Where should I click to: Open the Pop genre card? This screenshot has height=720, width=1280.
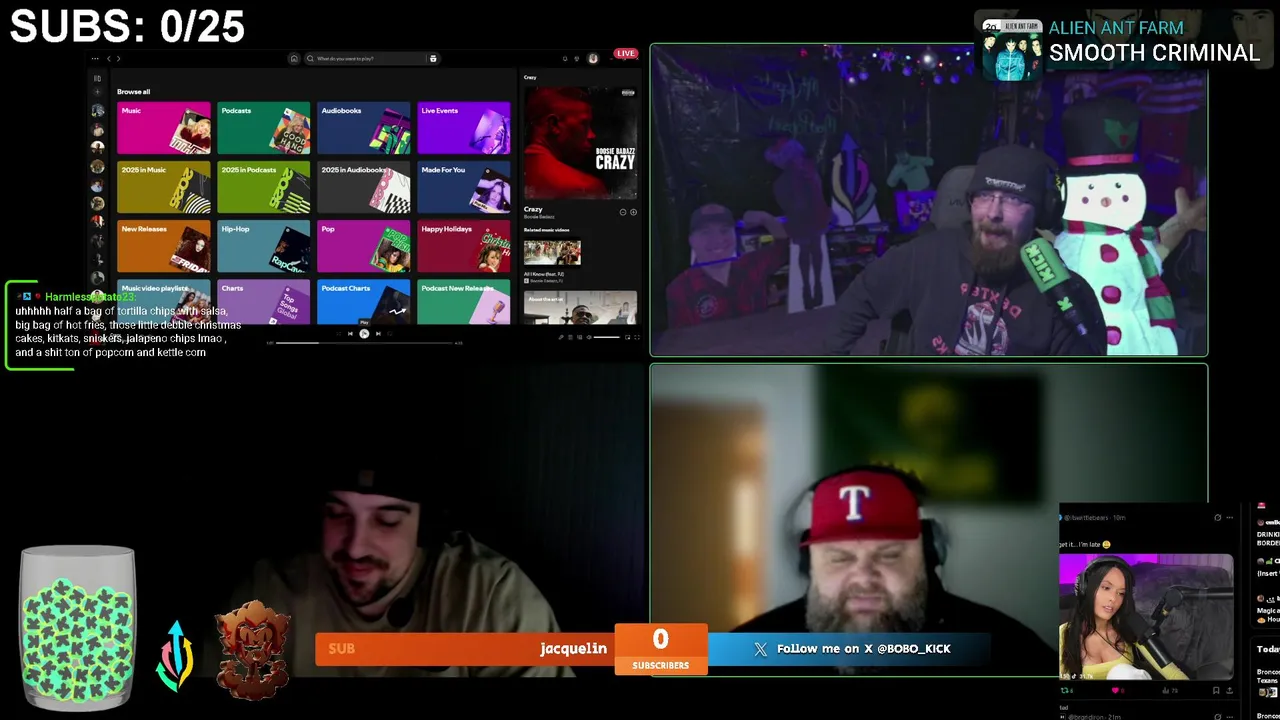coord(364,246)
